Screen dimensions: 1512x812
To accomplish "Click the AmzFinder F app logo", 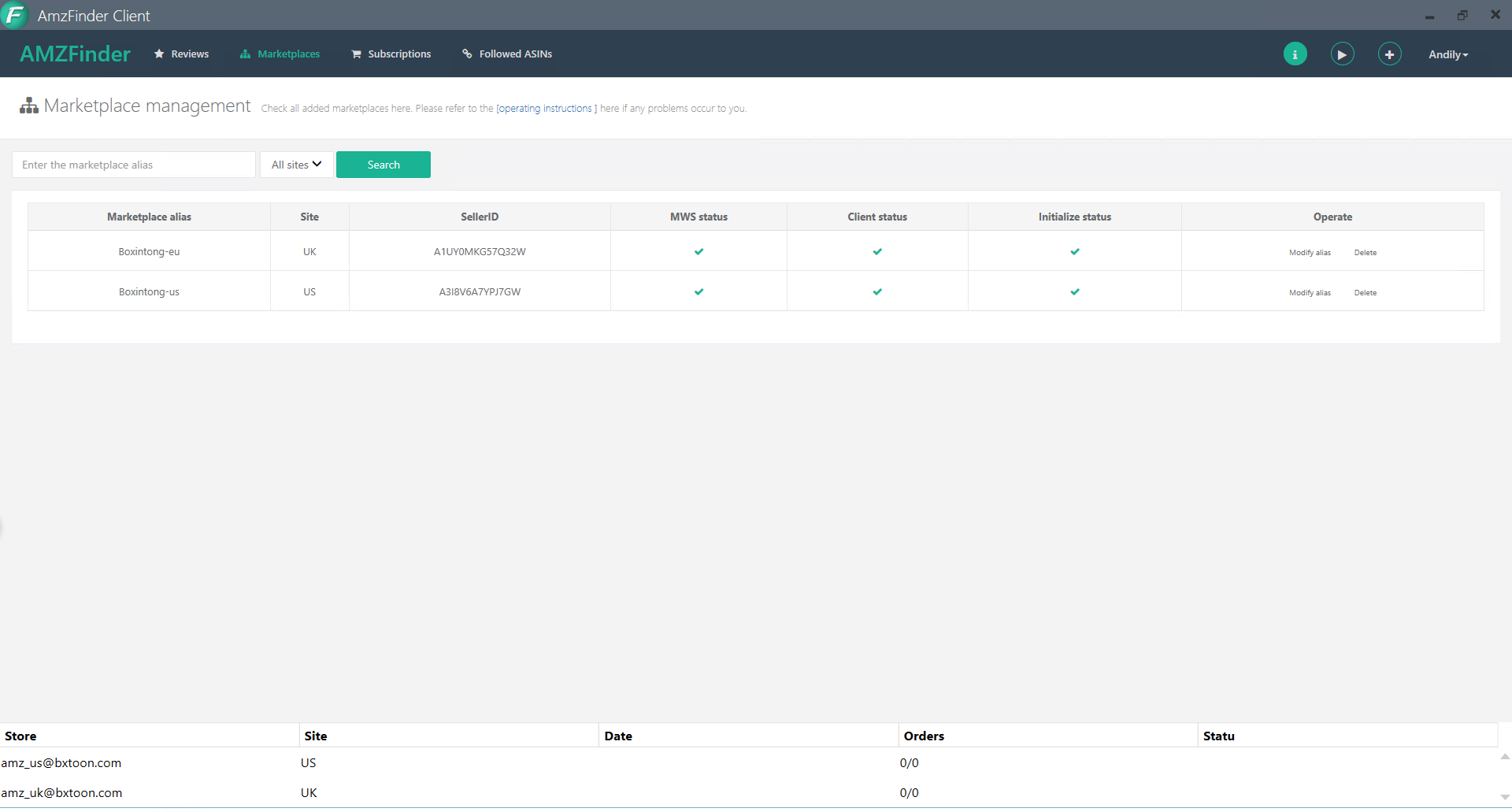I will click(14, 15).
